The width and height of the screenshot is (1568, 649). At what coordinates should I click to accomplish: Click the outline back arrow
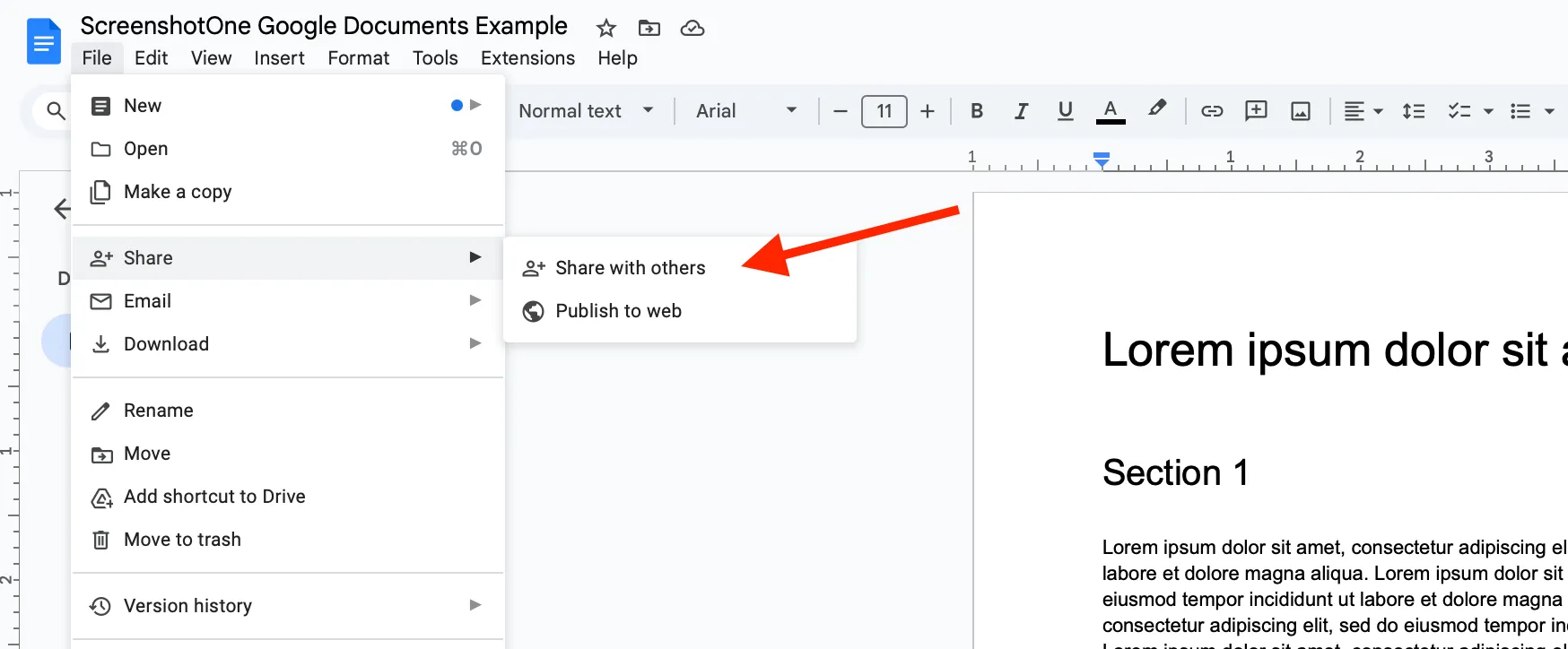[x=62, y=209]
